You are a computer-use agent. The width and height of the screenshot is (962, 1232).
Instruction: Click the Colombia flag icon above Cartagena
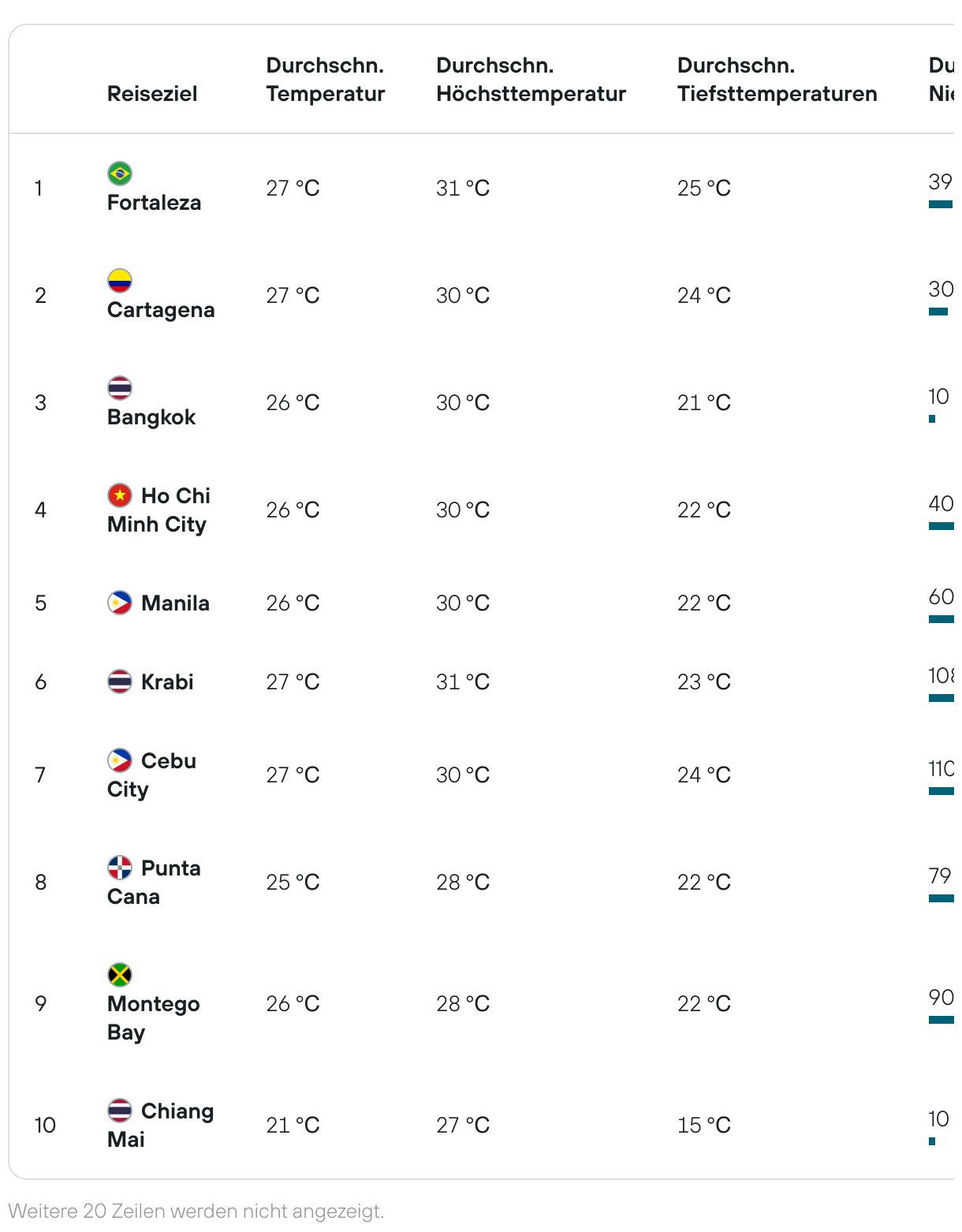[x=120, y=281]
